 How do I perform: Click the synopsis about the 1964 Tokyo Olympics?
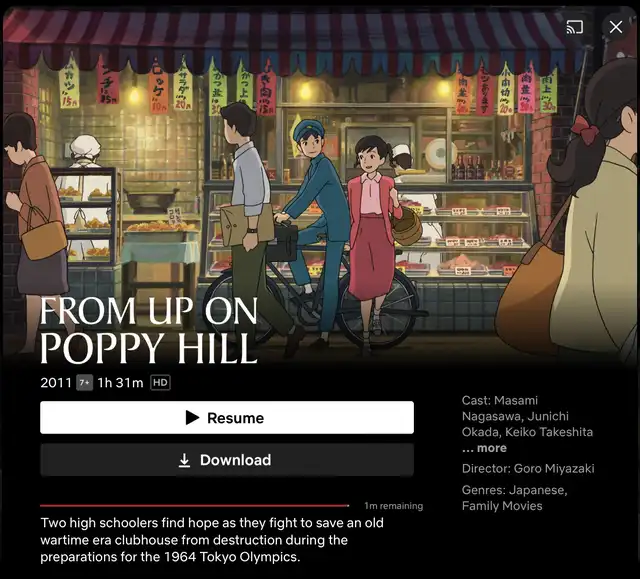click(212, 540)
